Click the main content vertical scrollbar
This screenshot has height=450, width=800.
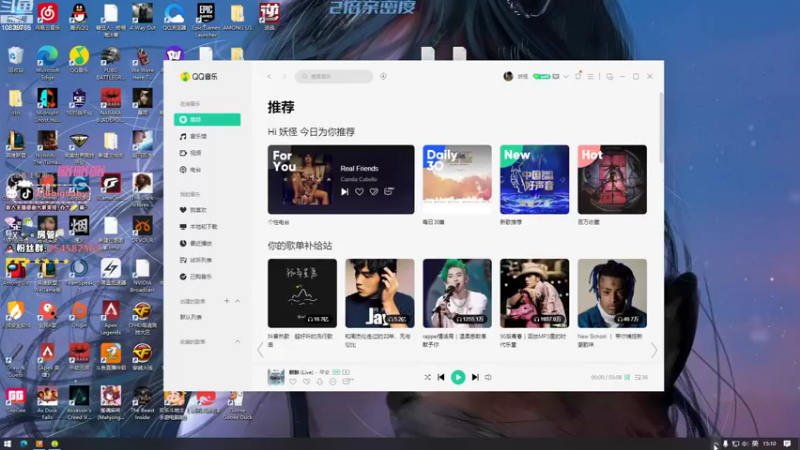click(x=662, y=128)
